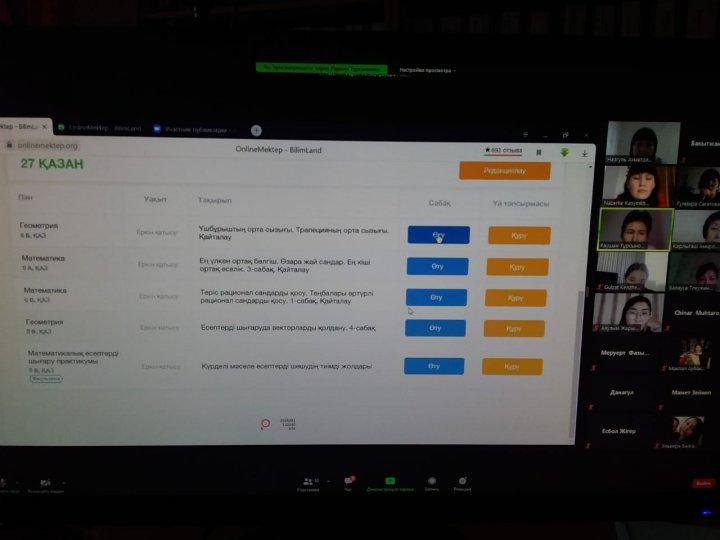Click the small outlined tag under практикумы subject
Image resolution: width=720 pixels, height=540 pixels.
[46, 379]
